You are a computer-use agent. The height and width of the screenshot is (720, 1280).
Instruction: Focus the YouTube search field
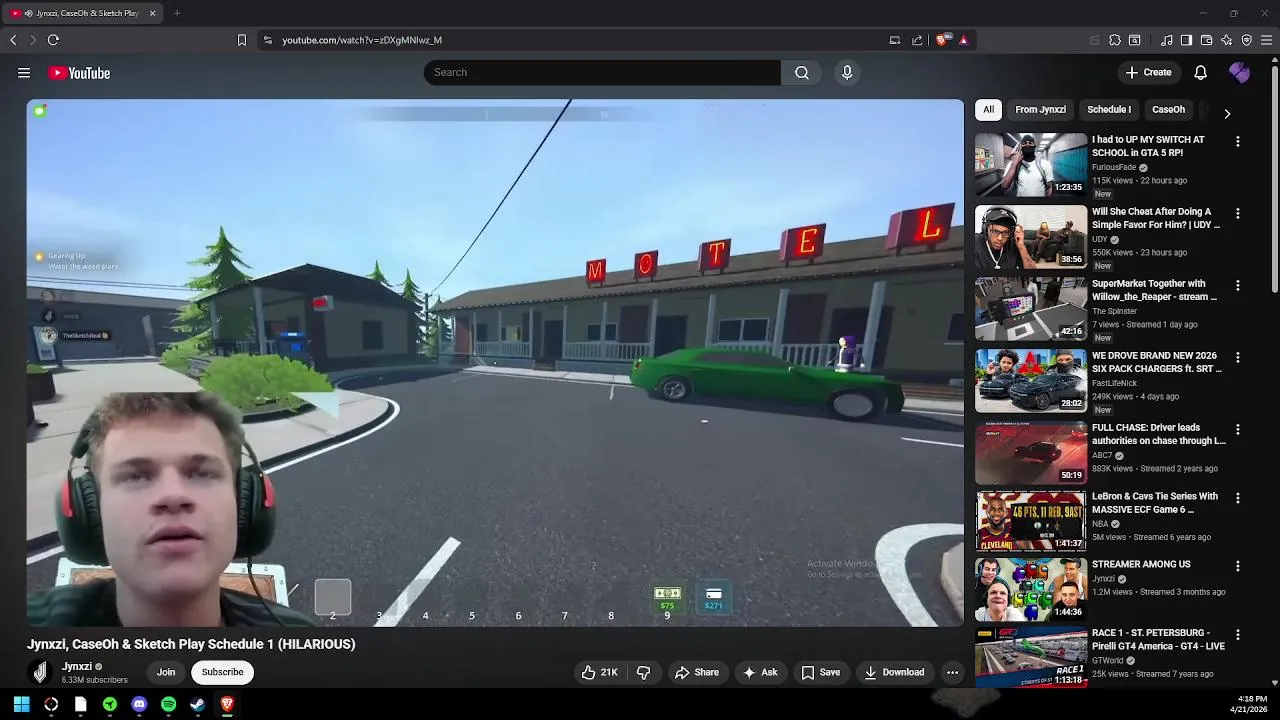click(x=602, y=72)
